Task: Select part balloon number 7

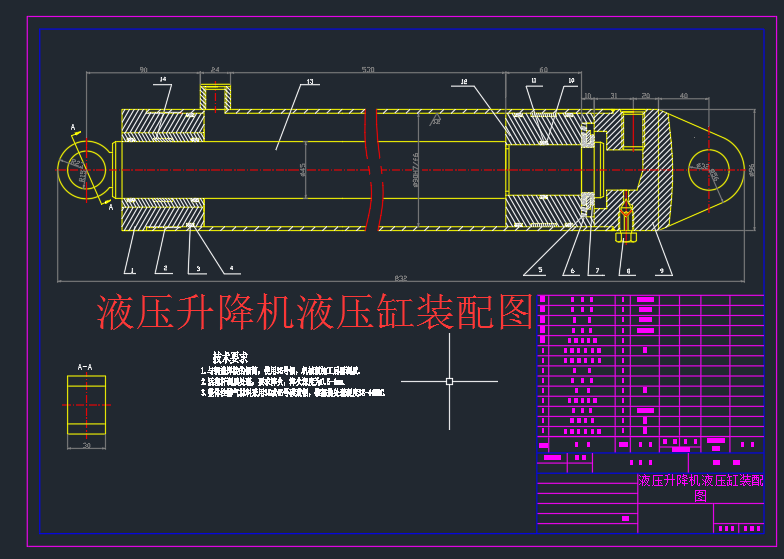Action: (x=597, y=271)
